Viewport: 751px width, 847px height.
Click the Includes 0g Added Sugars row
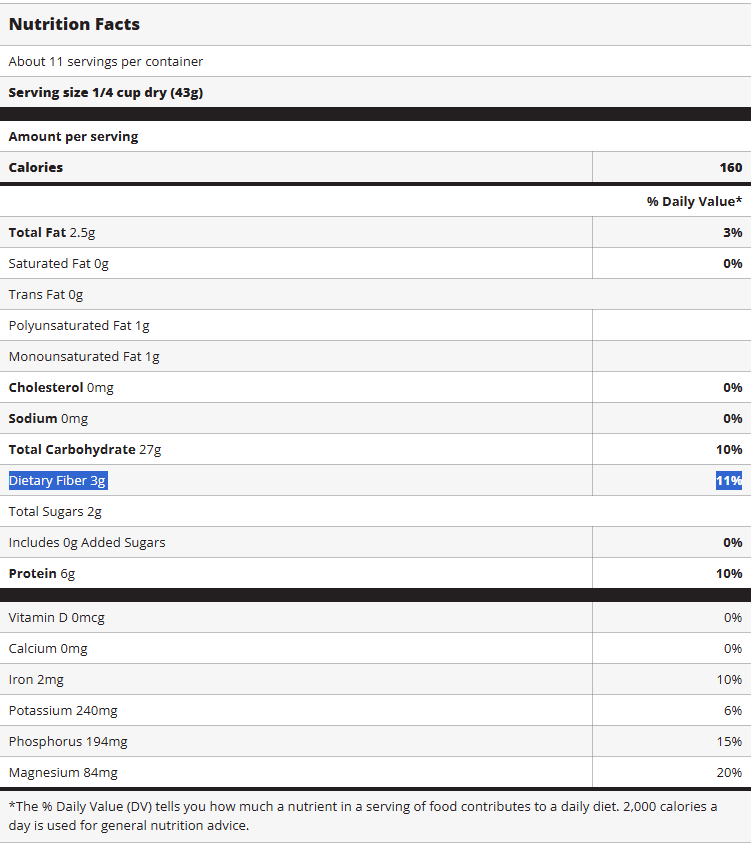87,542
